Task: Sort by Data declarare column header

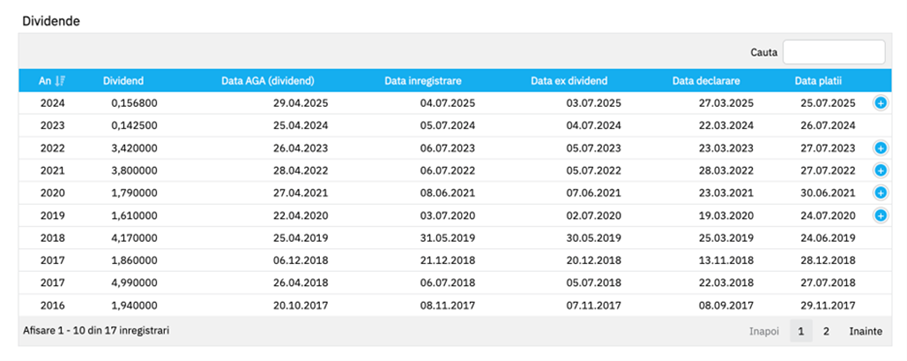Action: tap(706, 81)
